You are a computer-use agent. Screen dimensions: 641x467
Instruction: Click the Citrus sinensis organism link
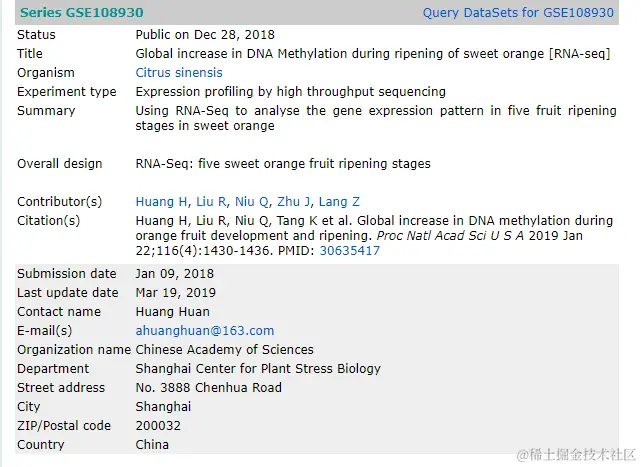(179, 73)
